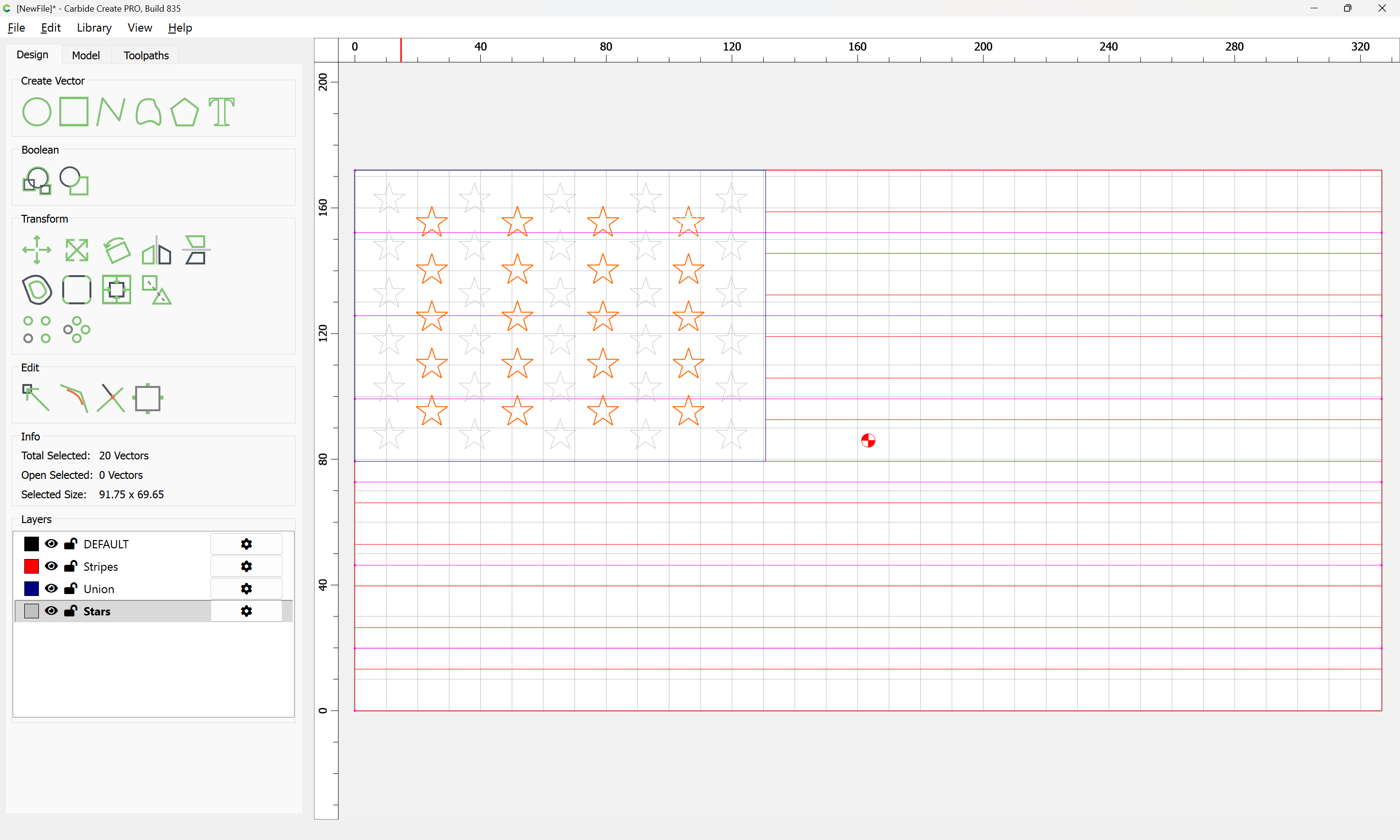Screen dimensions: 1400x840
Task: Select the Rectangle vector tool
Action: (x=73, y=111)
